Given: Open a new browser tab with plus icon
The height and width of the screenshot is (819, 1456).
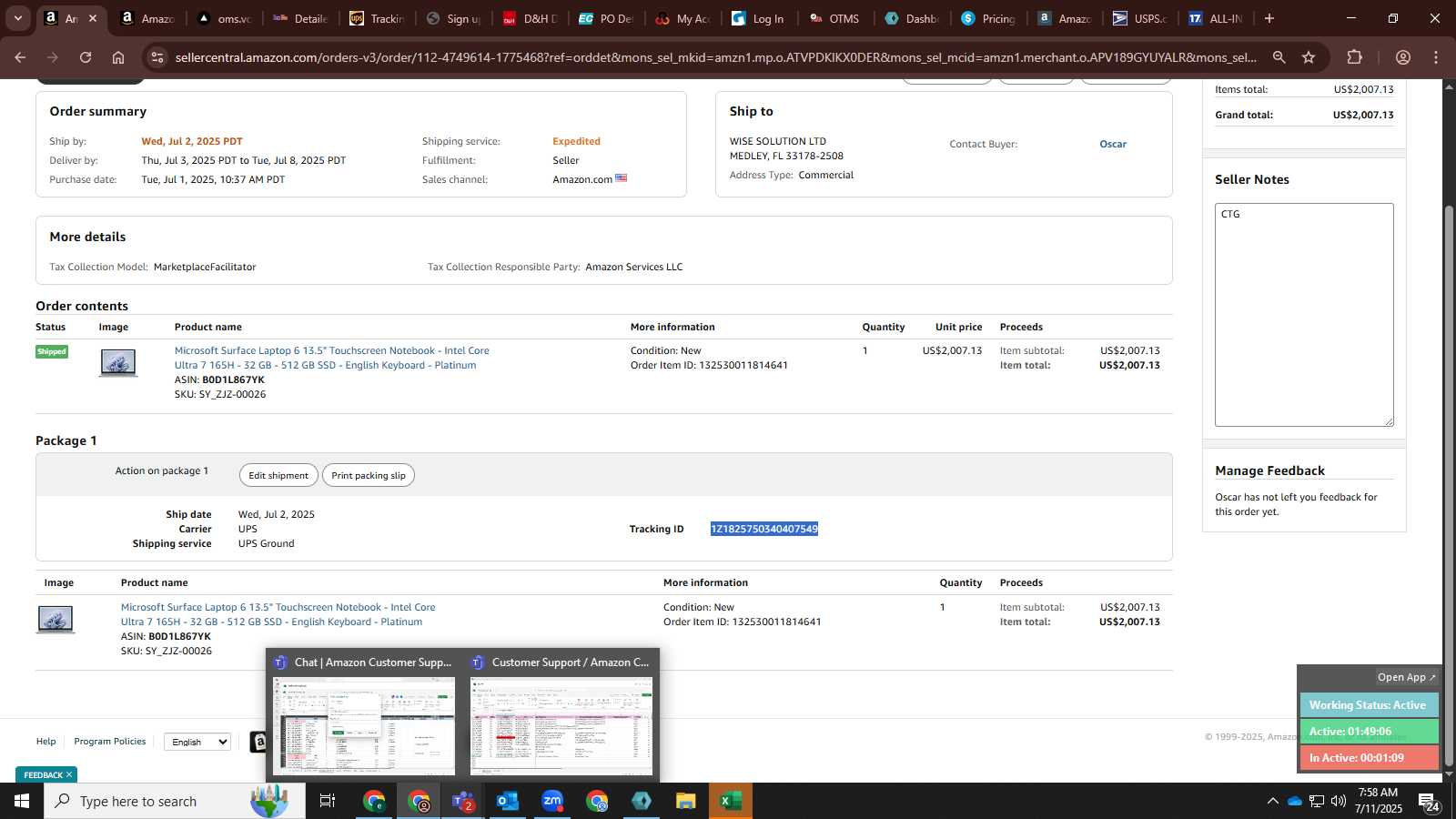Looking at the screenshot, I should coord(1269,18).
